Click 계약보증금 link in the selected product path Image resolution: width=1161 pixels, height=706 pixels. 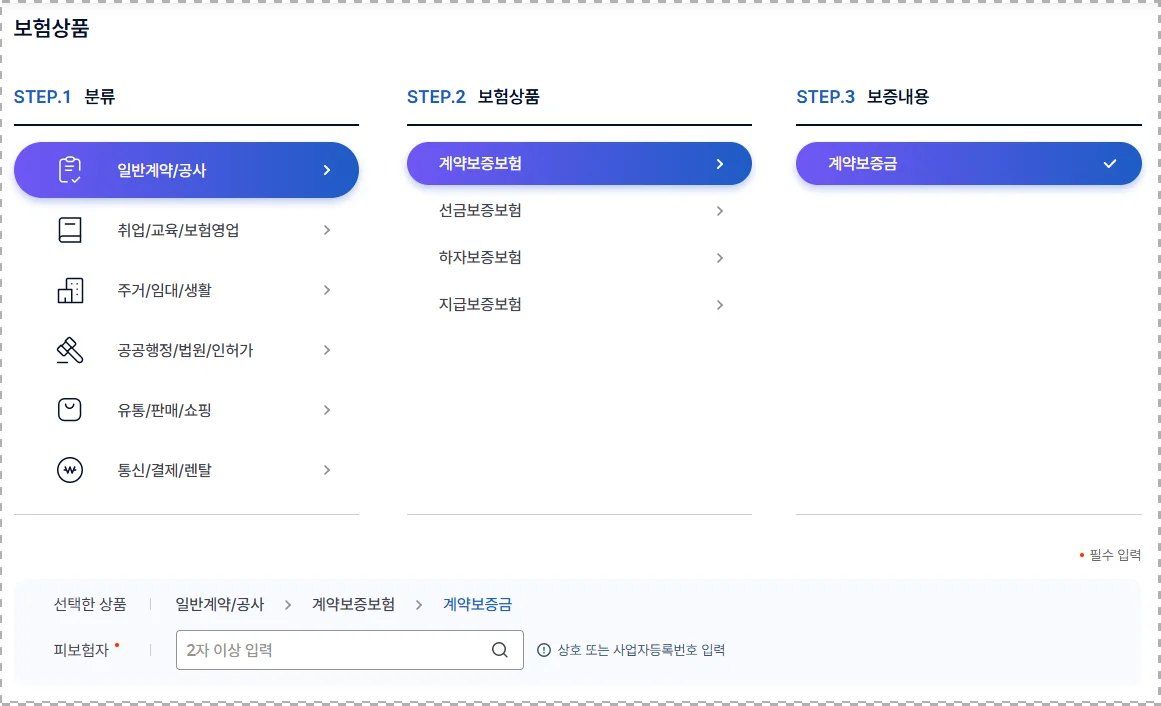(x=478, y=605)
